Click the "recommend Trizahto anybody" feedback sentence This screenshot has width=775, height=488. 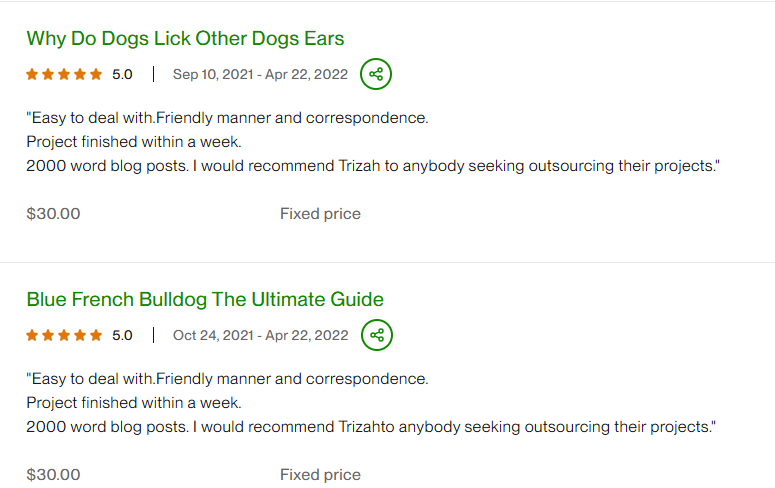coord(370,427)
